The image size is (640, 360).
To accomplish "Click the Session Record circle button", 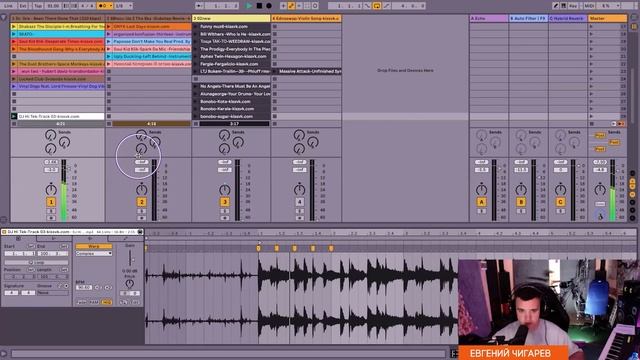I will (x=315, y=6).
